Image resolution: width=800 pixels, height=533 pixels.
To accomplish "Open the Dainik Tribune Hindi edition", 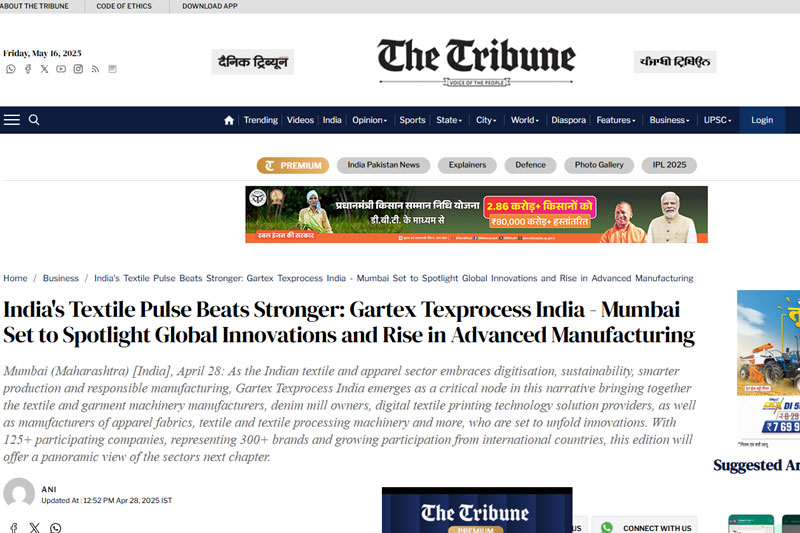I will coord(253,62).
